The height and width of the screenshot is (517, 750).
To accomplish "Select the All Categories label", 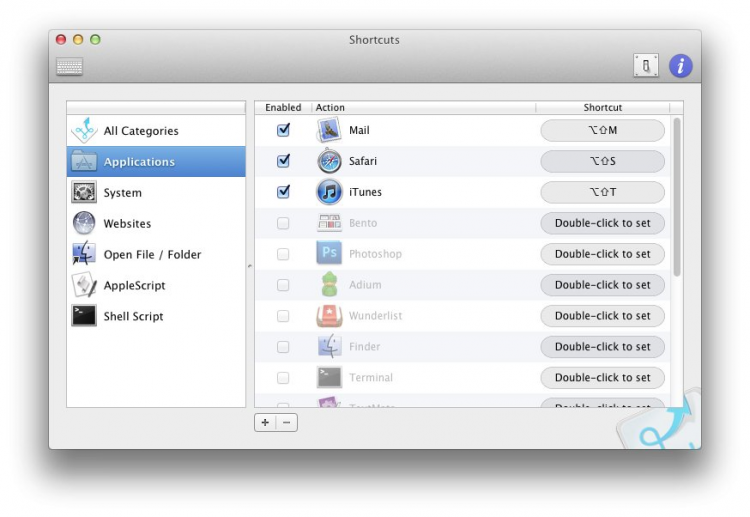I will [x=141, y=131].
